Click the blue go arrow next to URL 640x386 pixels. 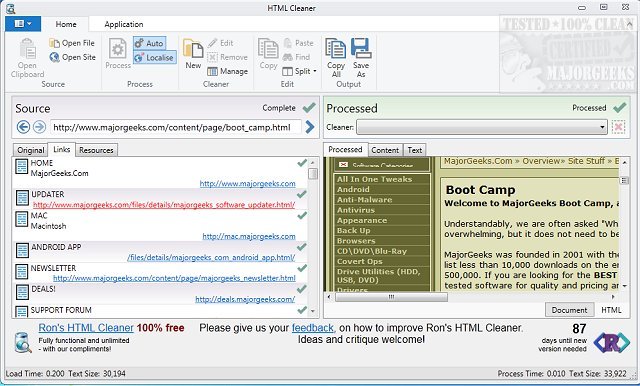pos(310,127)
